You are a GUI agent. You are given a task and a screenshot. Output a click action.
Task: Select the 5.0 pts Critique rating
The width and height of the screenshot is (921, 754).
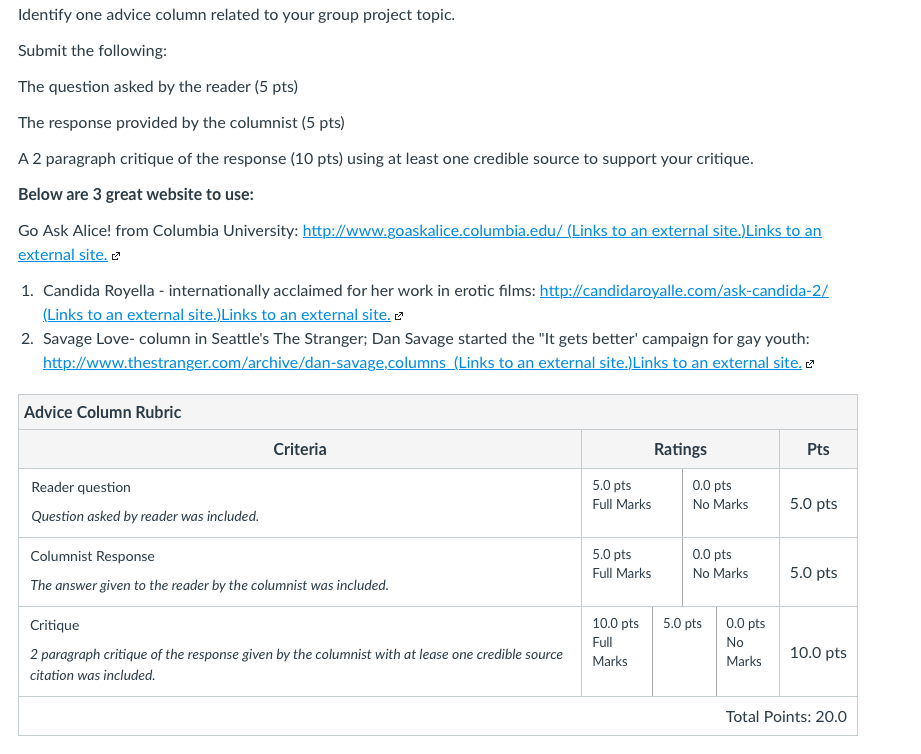click(684, 652)
